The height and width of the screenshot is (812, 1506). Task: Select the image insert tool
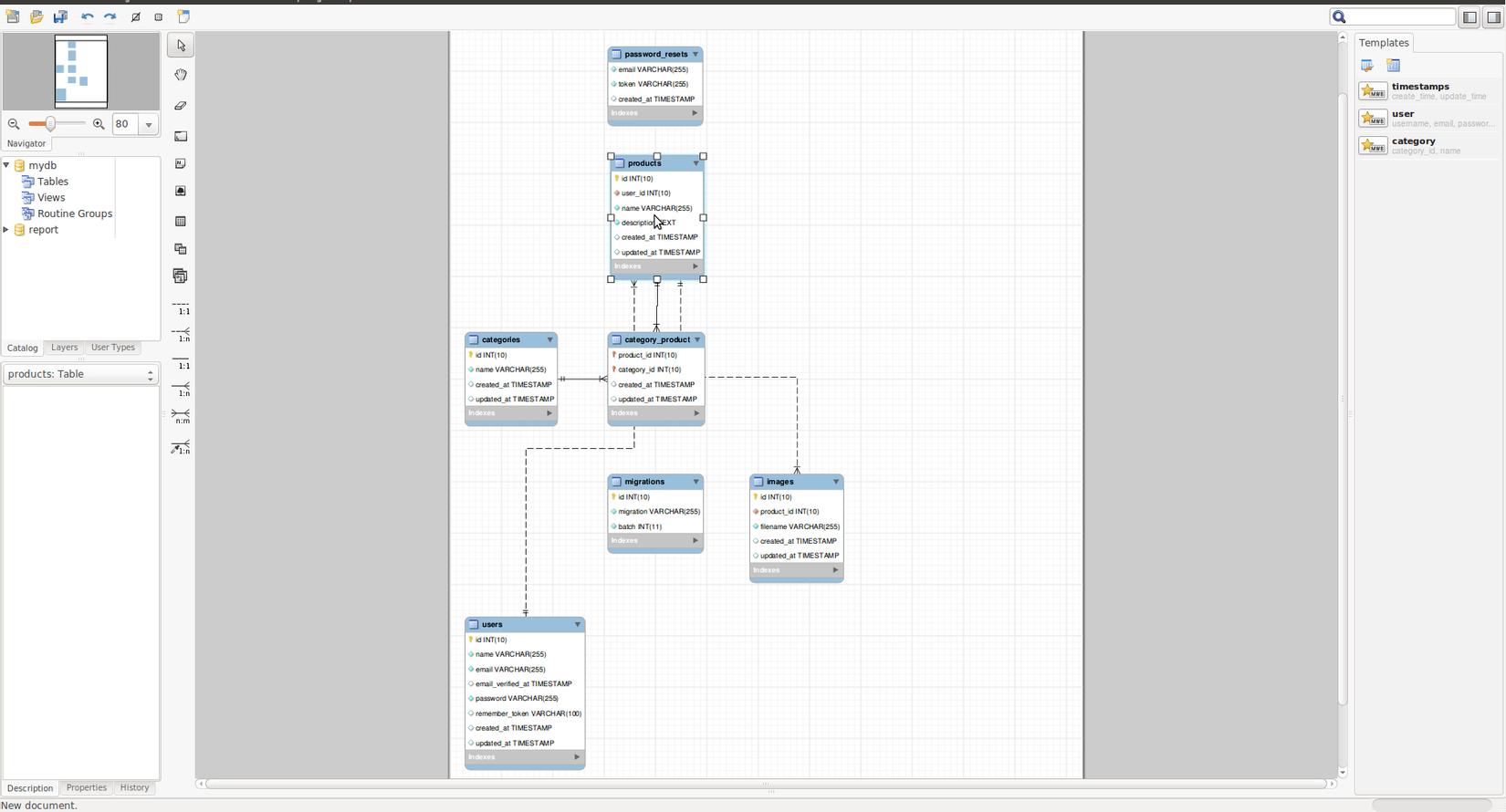(x=181, y=191)
